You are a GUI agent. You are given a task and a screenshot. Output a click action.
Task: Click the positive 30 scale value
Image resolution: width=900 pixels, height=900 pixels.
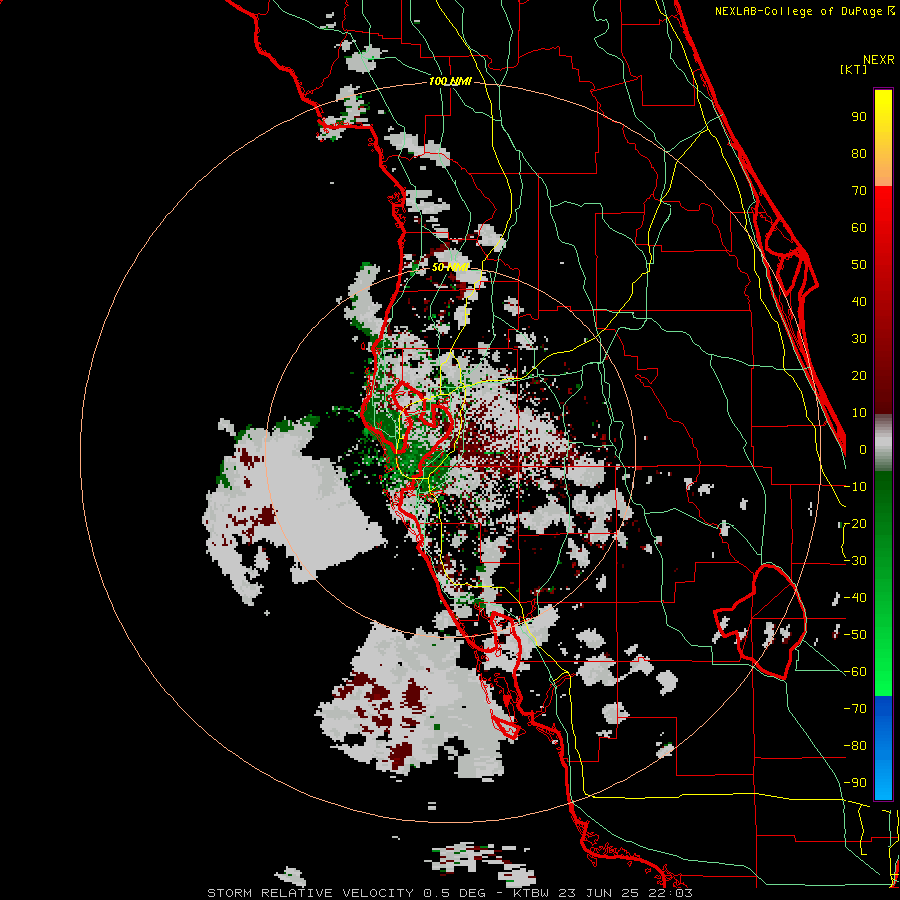(859, 339)
